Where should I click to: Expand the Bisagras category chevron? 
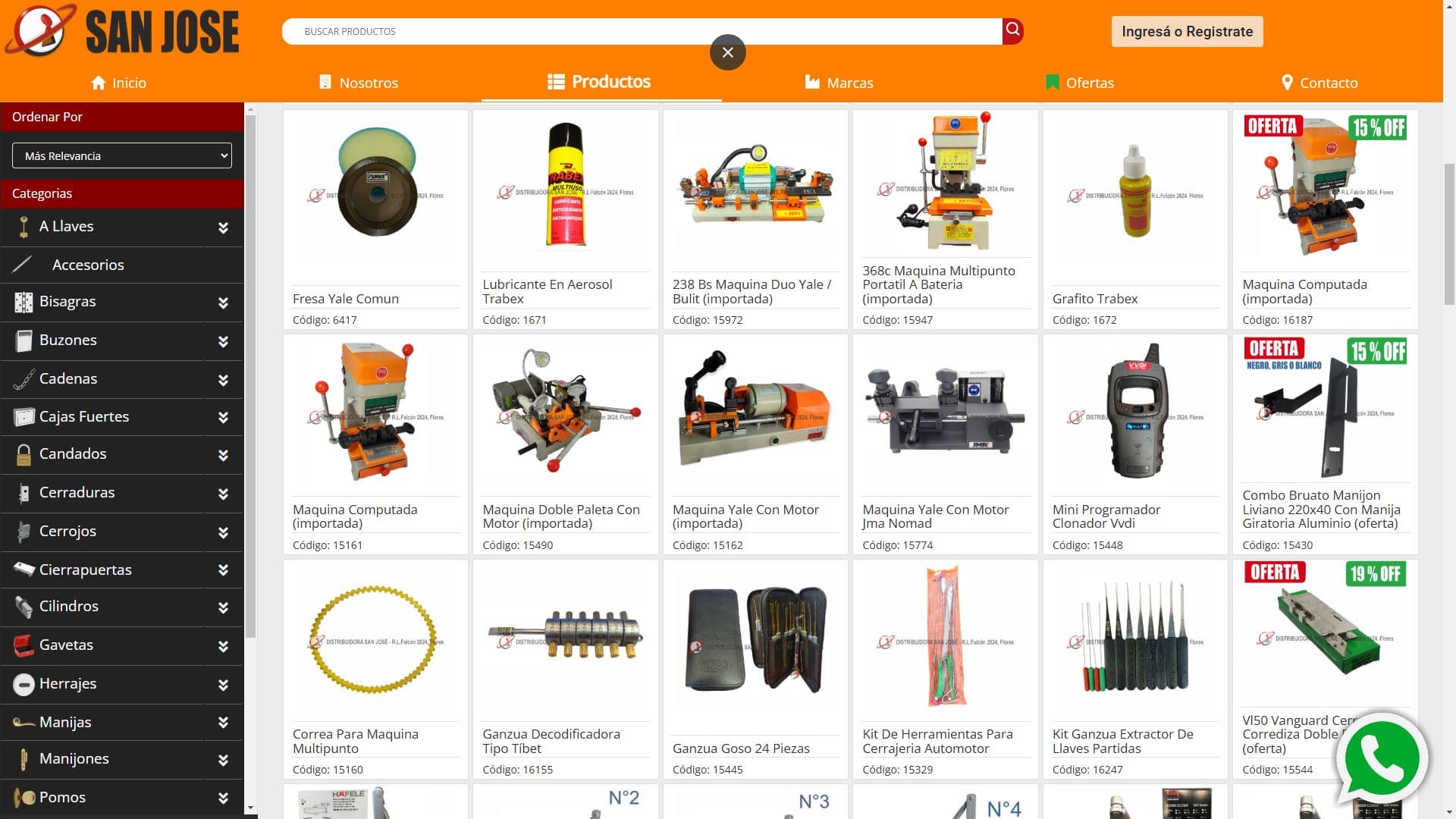223,303
